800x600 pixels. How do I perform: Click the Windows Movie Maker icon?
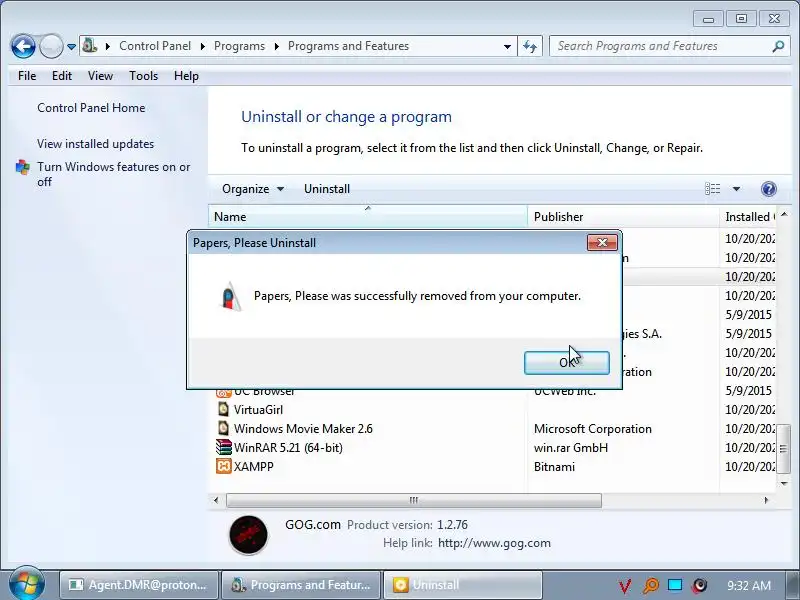[x=223, y=428]
